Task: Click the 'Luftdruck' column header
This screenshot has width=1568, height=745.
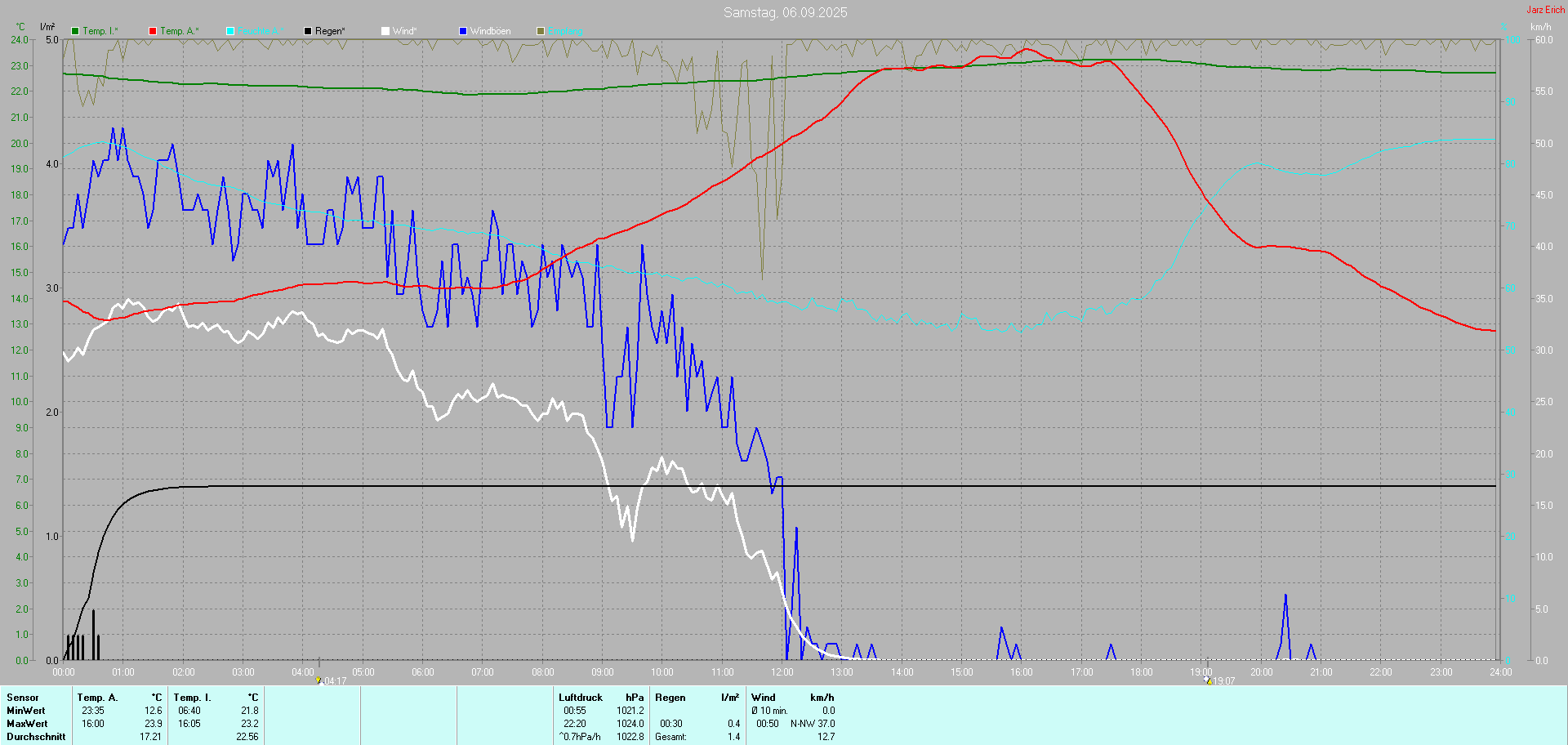Action: [581, 698]
